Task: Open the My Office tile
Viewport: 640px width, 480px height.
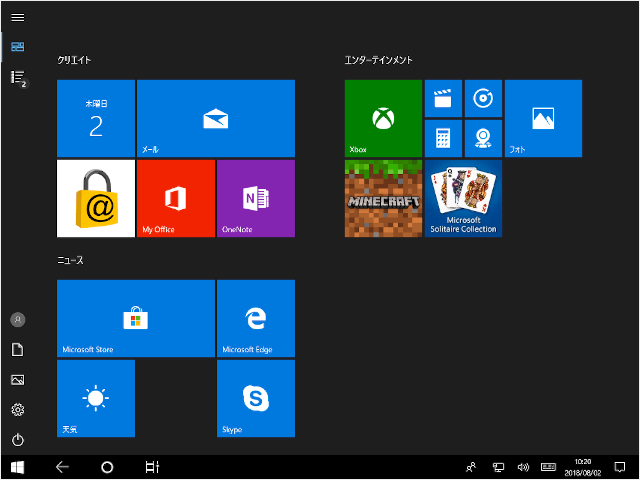Action: [176, 198]
